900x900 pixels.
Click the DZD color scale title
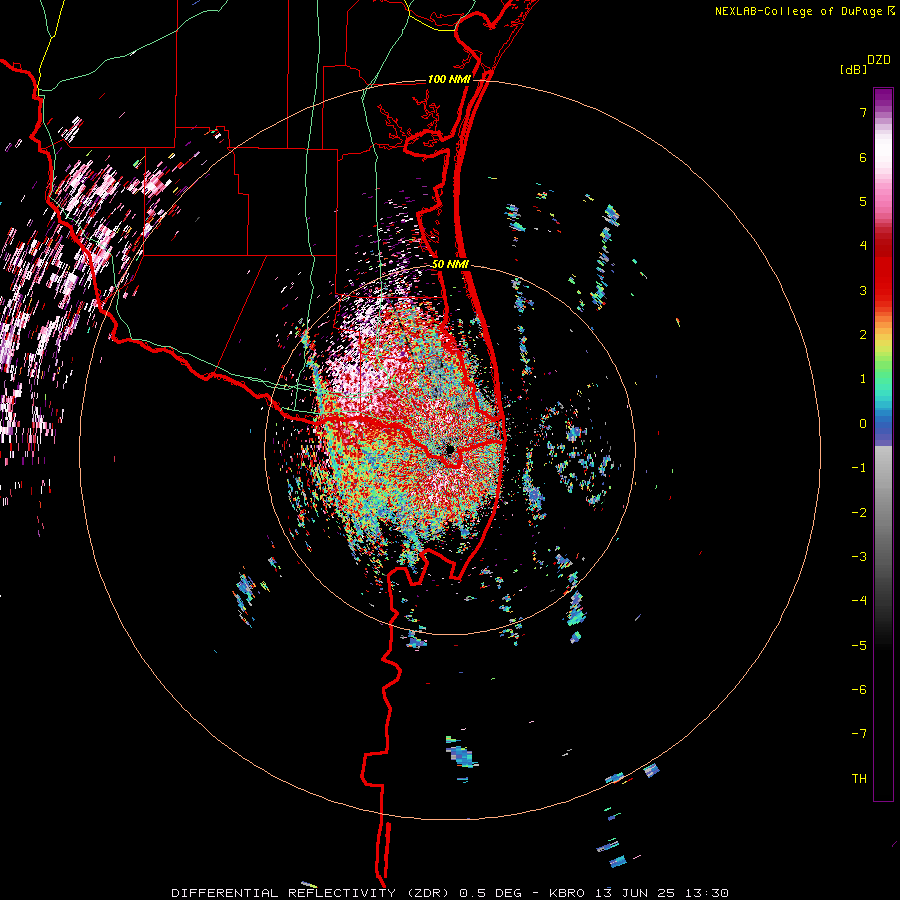pos(879,60)
